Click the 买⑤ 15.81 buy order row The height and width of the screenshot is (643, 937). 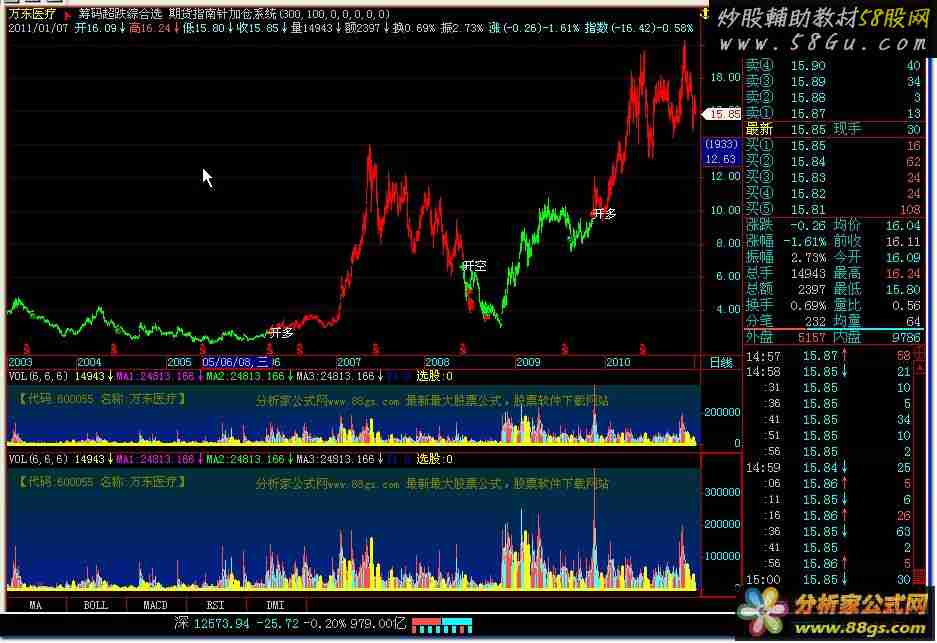click(833, 210)
